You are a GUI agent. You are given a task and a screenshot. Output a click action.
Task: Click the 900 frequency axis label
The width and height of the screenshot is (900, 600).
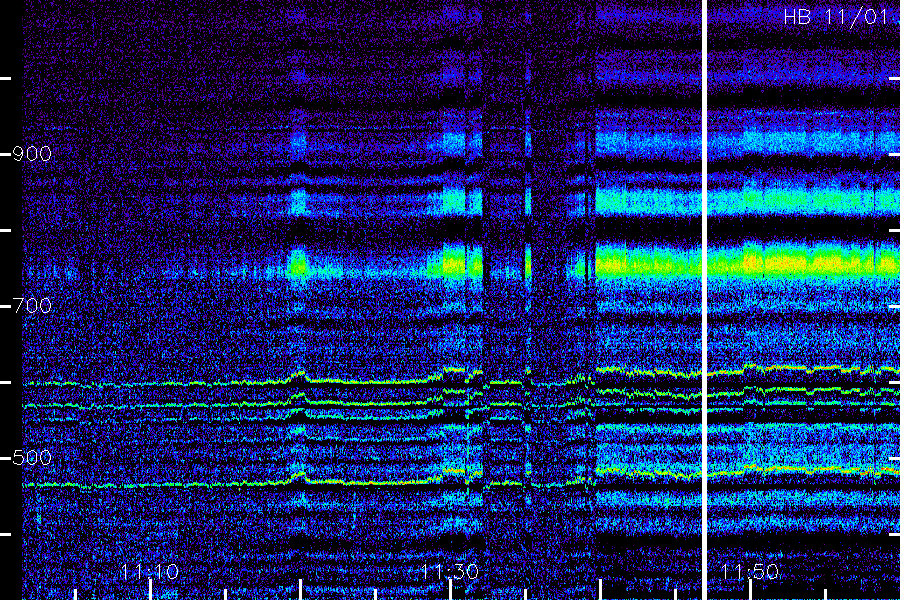click(32, 154)
